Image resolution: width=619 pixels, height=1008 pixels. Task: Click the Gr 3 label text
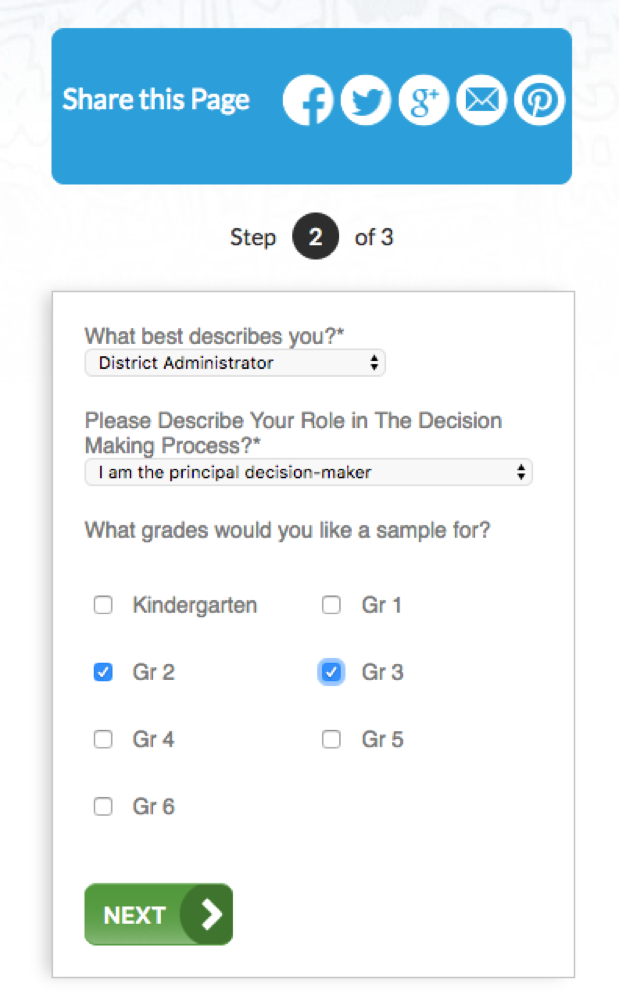point(383,672)
